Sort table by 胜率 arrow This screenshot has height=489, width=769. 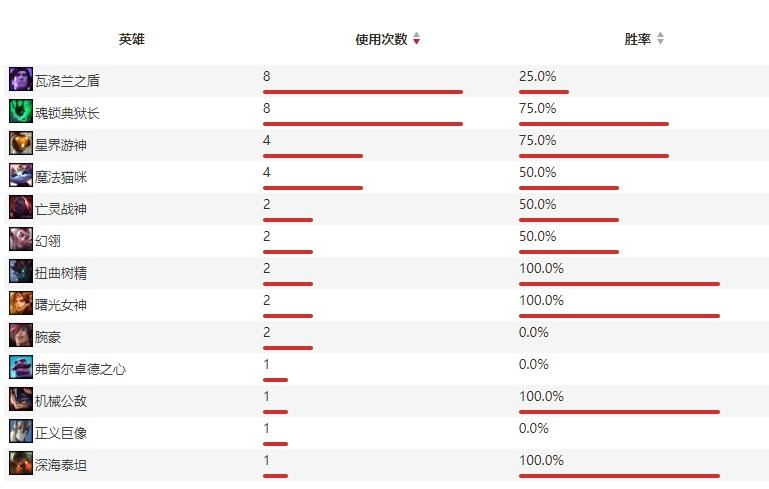(660, 40)
